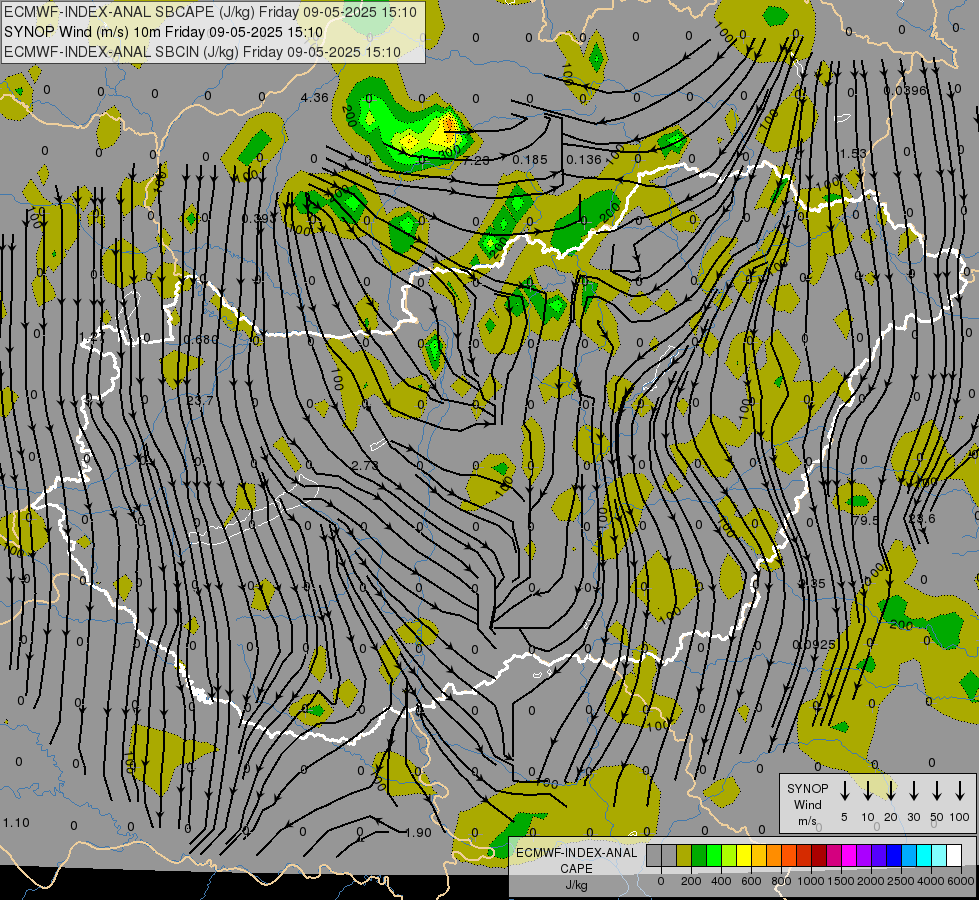The width and height of the screenshot is (979, 900).
Task: Click the 23.6 value on the map
Action: point(922,519)
